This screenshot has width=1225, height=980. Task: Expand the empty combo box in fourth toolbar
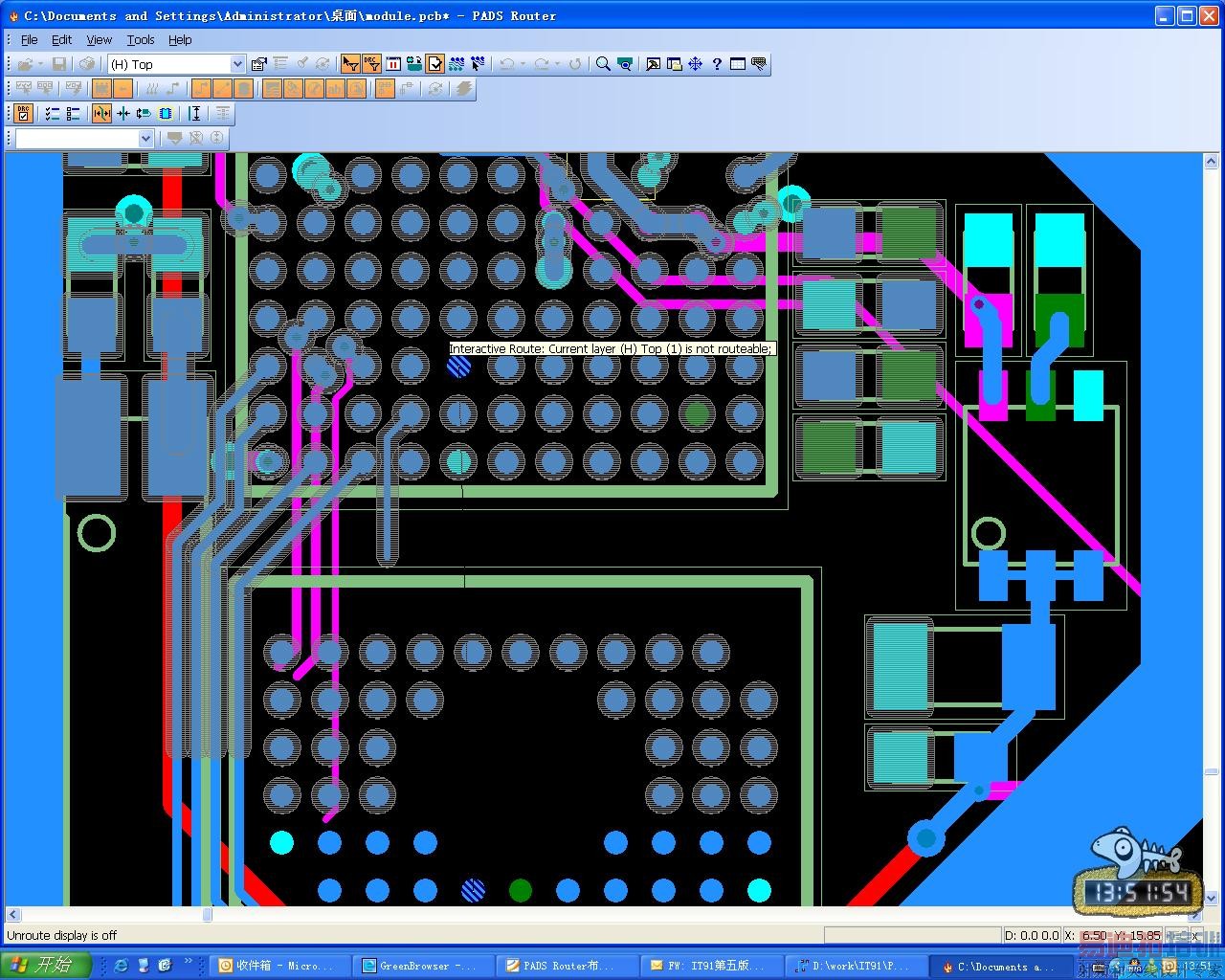(145, 139)
